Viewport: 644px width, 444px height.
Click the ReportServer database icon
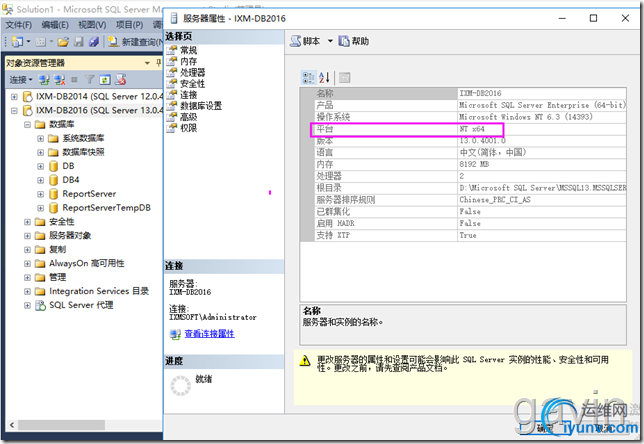53,194
